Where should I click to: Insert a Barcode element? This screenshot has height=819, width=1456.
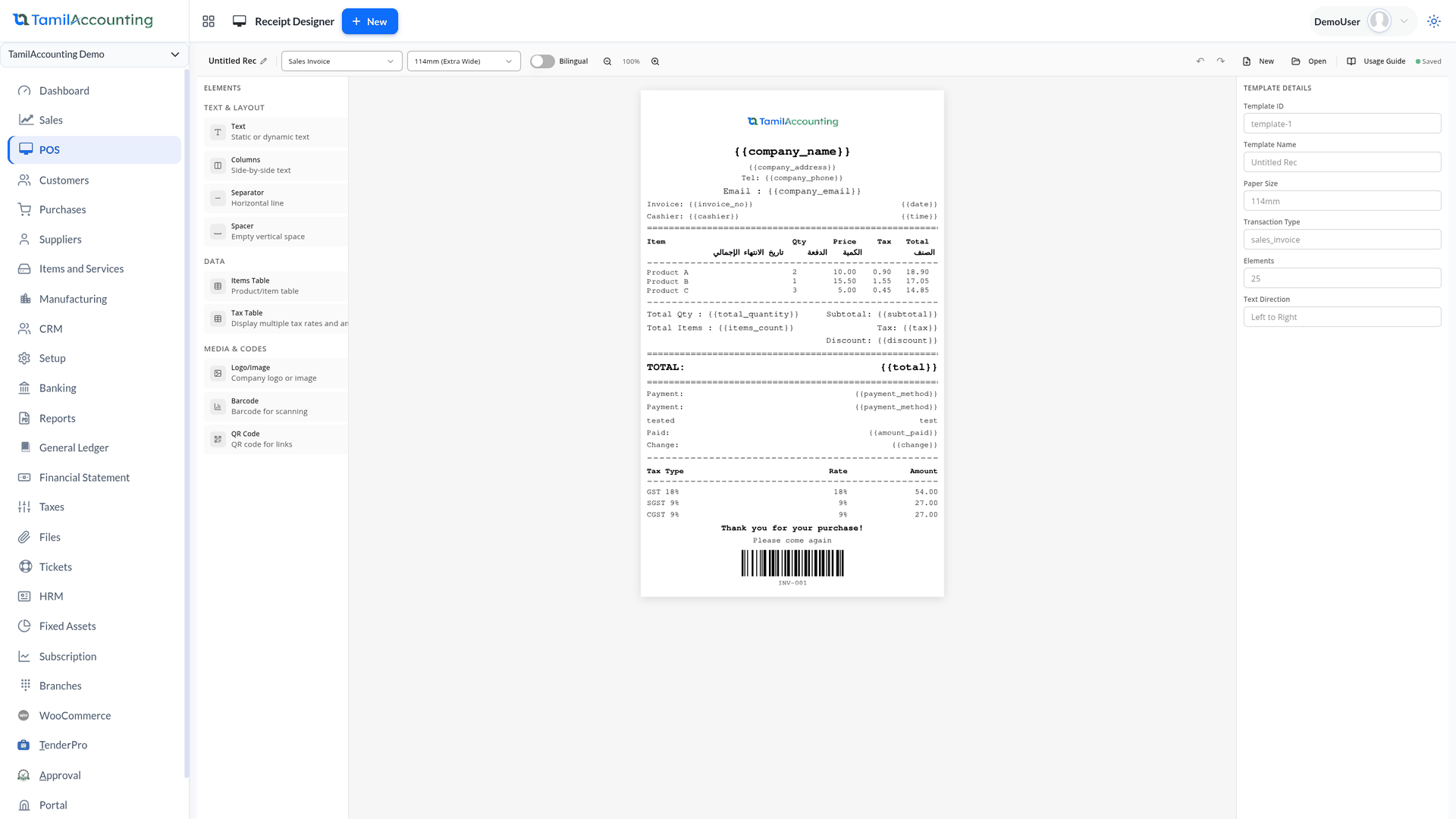pyautogui.click(x=276, y=406)
